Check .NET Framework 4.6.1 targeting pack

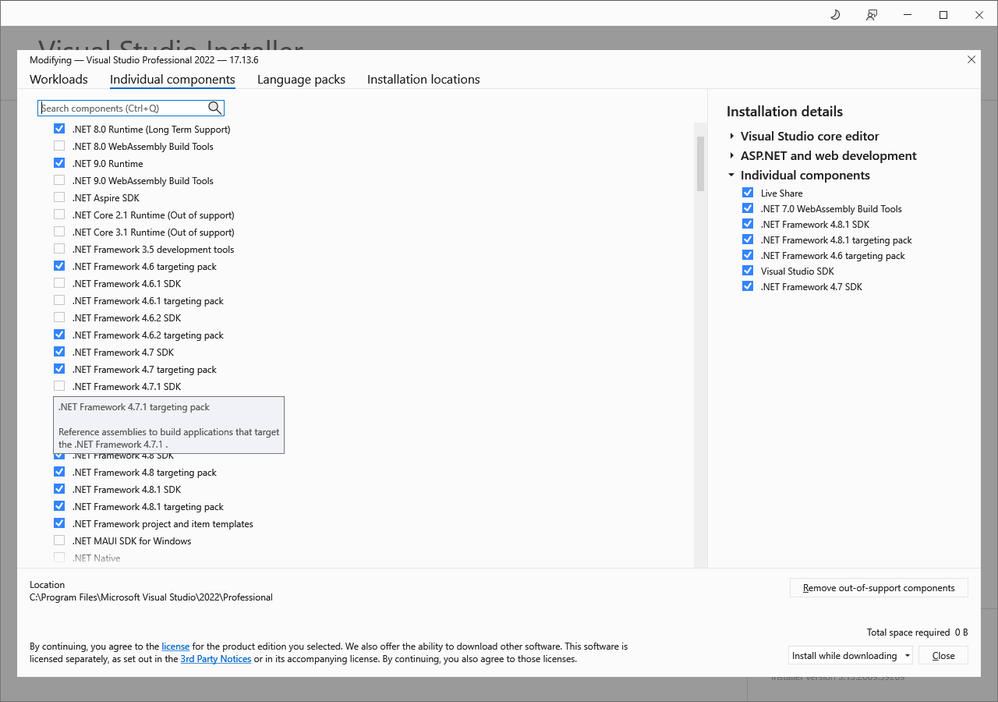(59, 301)
